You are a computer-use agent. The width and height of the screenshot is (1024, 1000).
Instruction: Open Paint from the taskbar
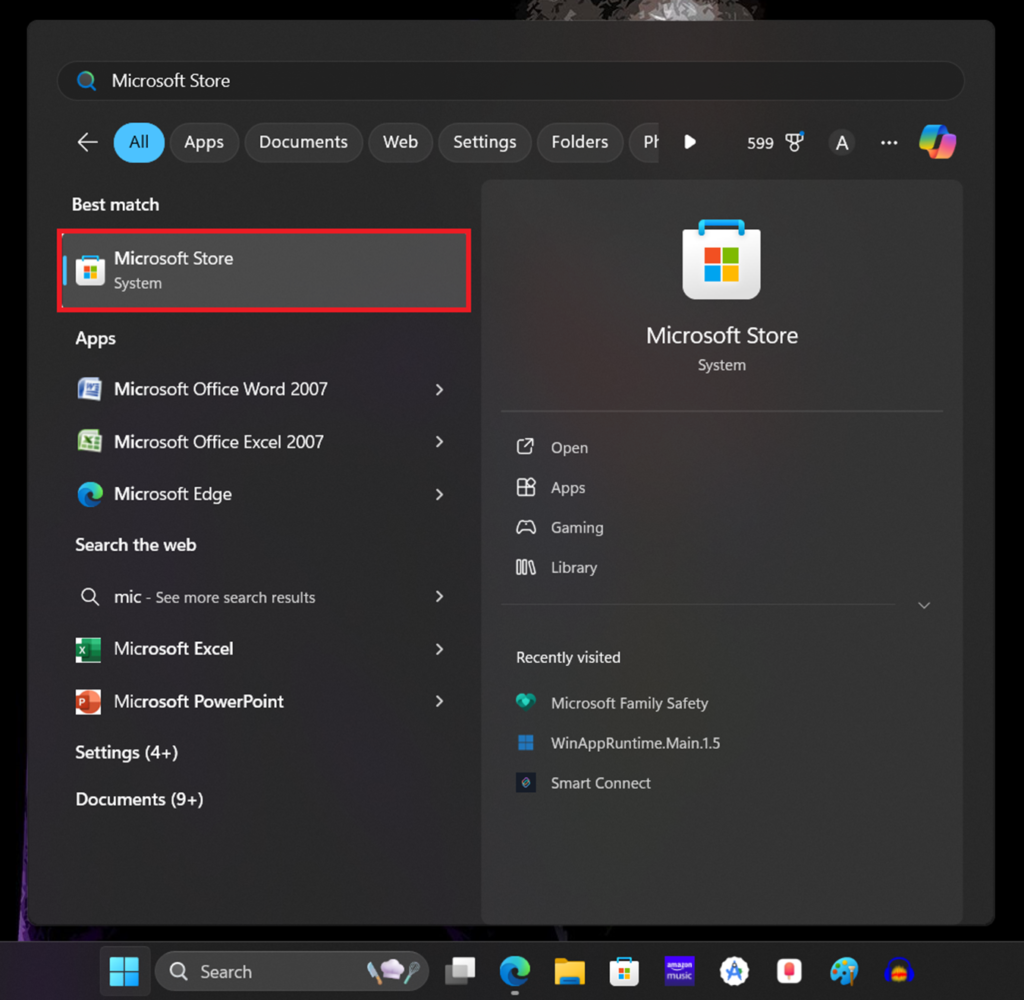point(844,971)
